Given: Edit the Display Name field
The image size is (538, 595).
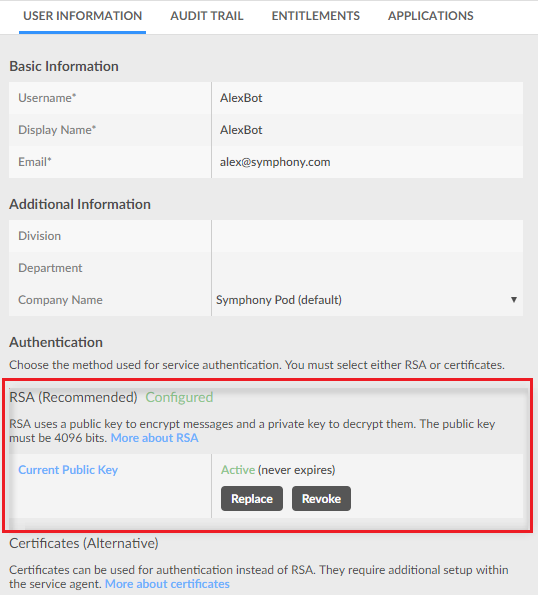Looking at the screenshot, I should [367, 130].
